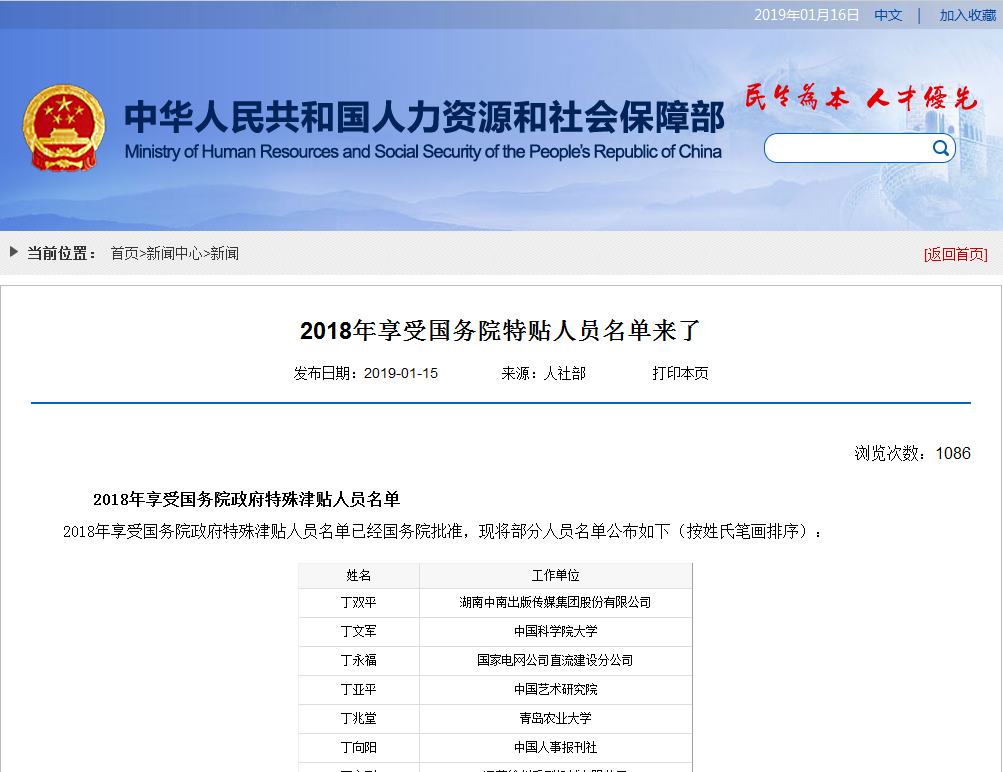Click the national emblem logo

coord(62,128)
